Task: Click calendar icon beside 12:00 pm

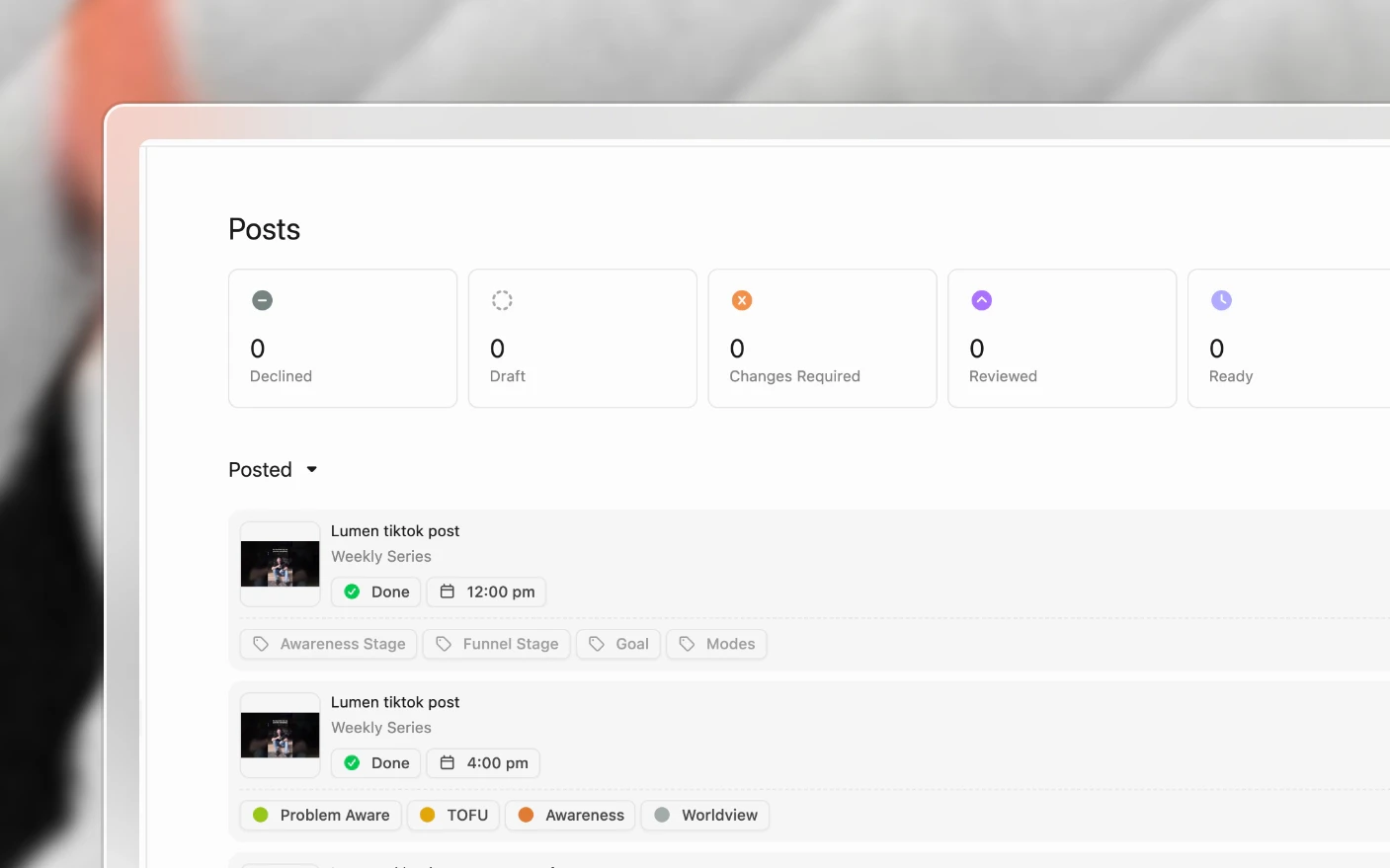Action: point(447,592)
